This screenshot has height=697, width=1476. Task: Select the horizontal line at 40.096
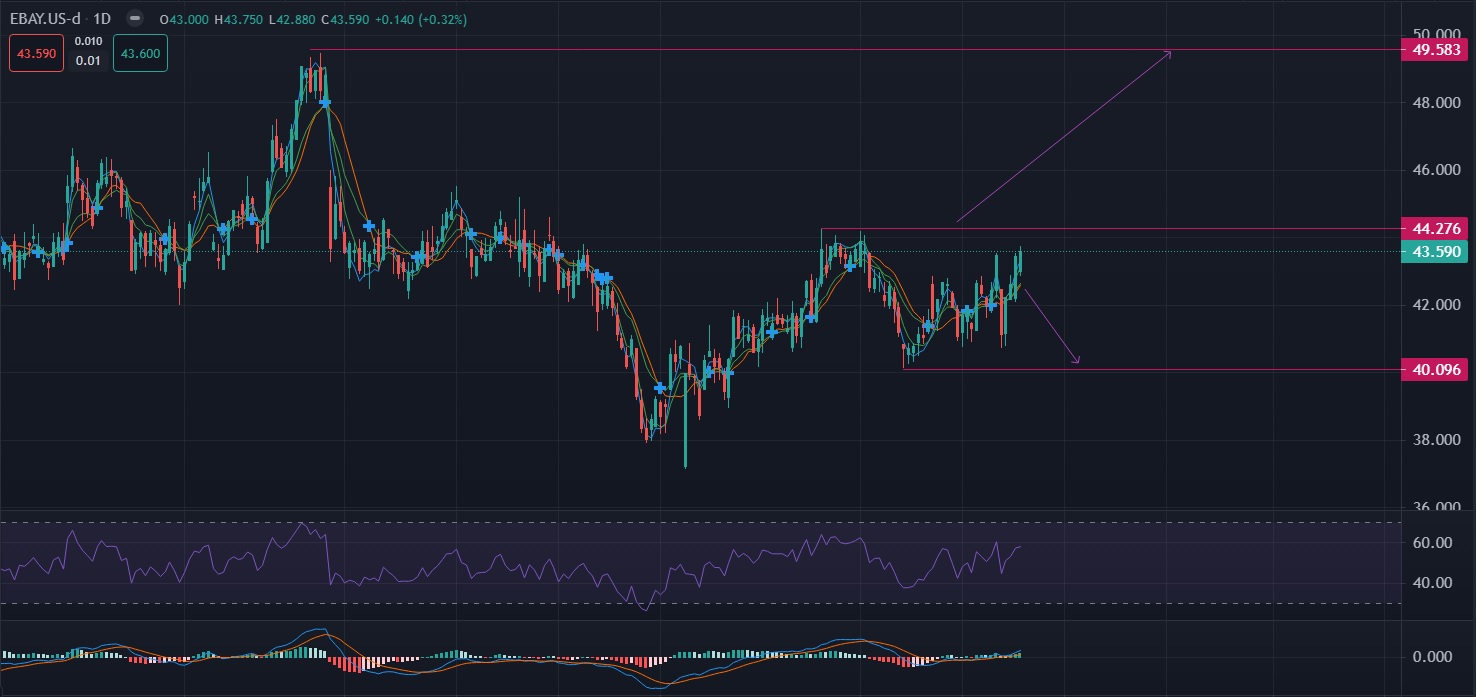tap(1200, 370)
